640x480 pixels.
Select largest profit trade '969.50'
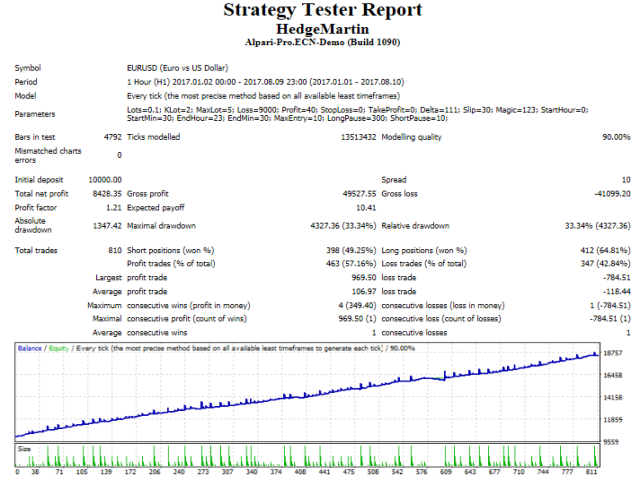(364, 278)
